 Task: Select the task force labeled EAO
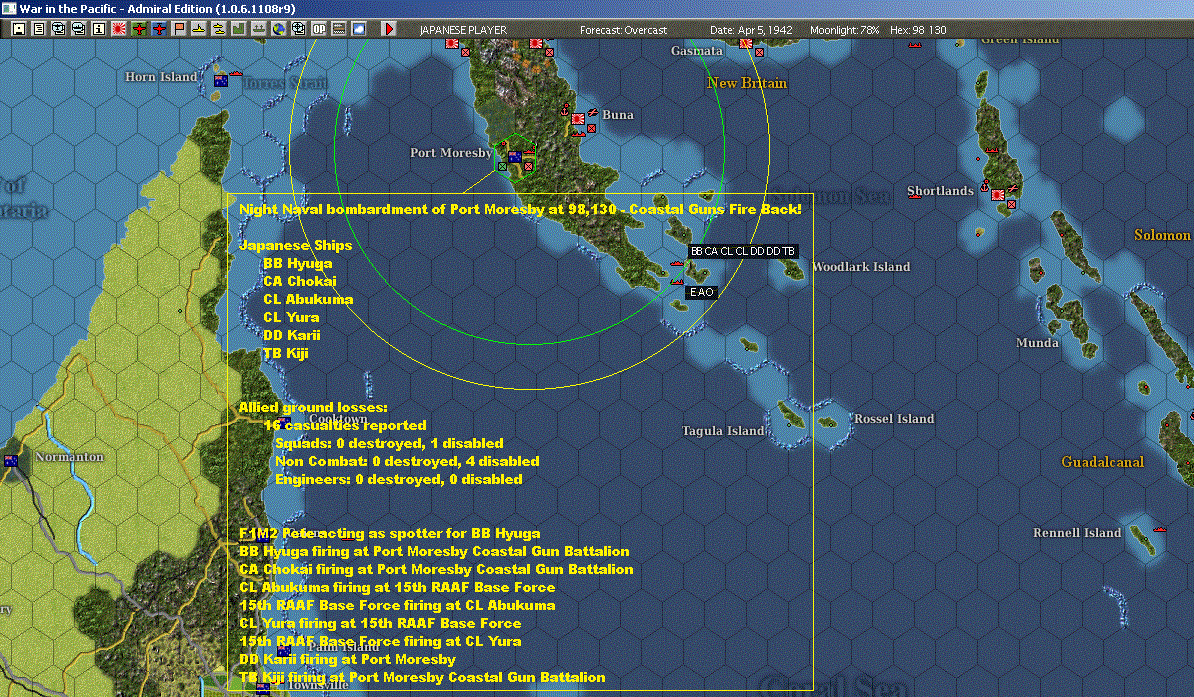tap(702, 293)
